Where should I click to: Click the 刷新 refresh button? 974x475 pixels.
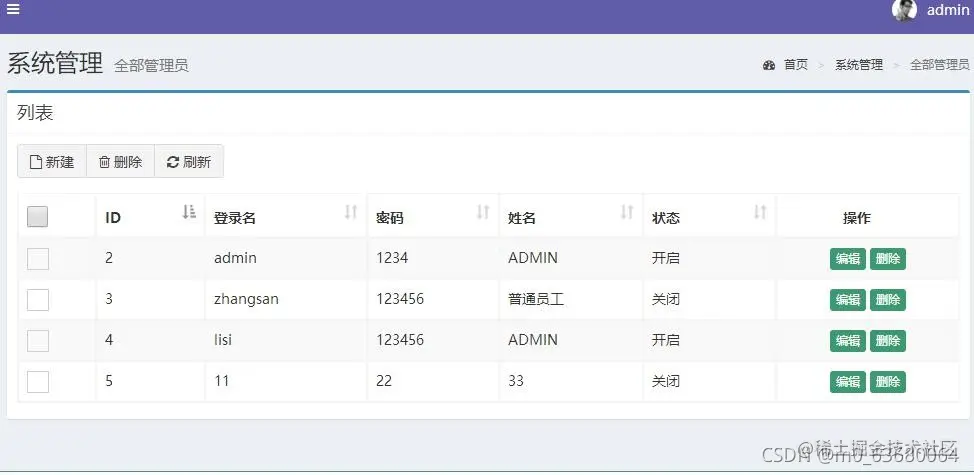click(189, 162)
